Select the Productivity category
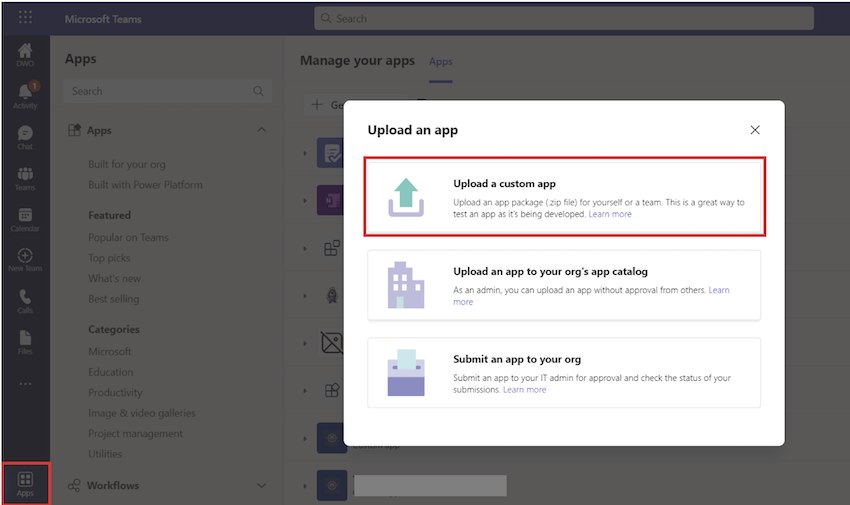Screen dimensions: 850x505 tap(115, 392)
